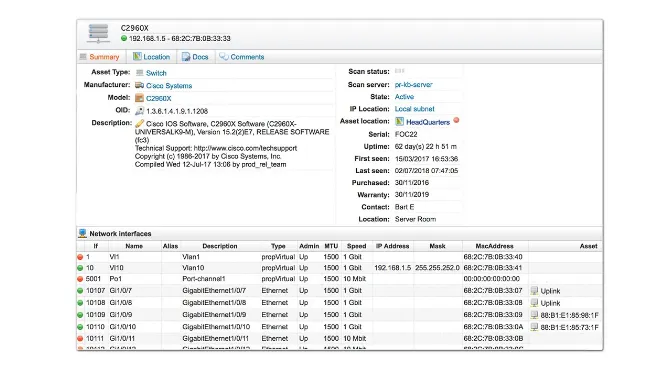The width and height of the screenshot is (658, 381).
Task: Open the Cisco Systems manufacturer link
Action: tap(169, 86)
